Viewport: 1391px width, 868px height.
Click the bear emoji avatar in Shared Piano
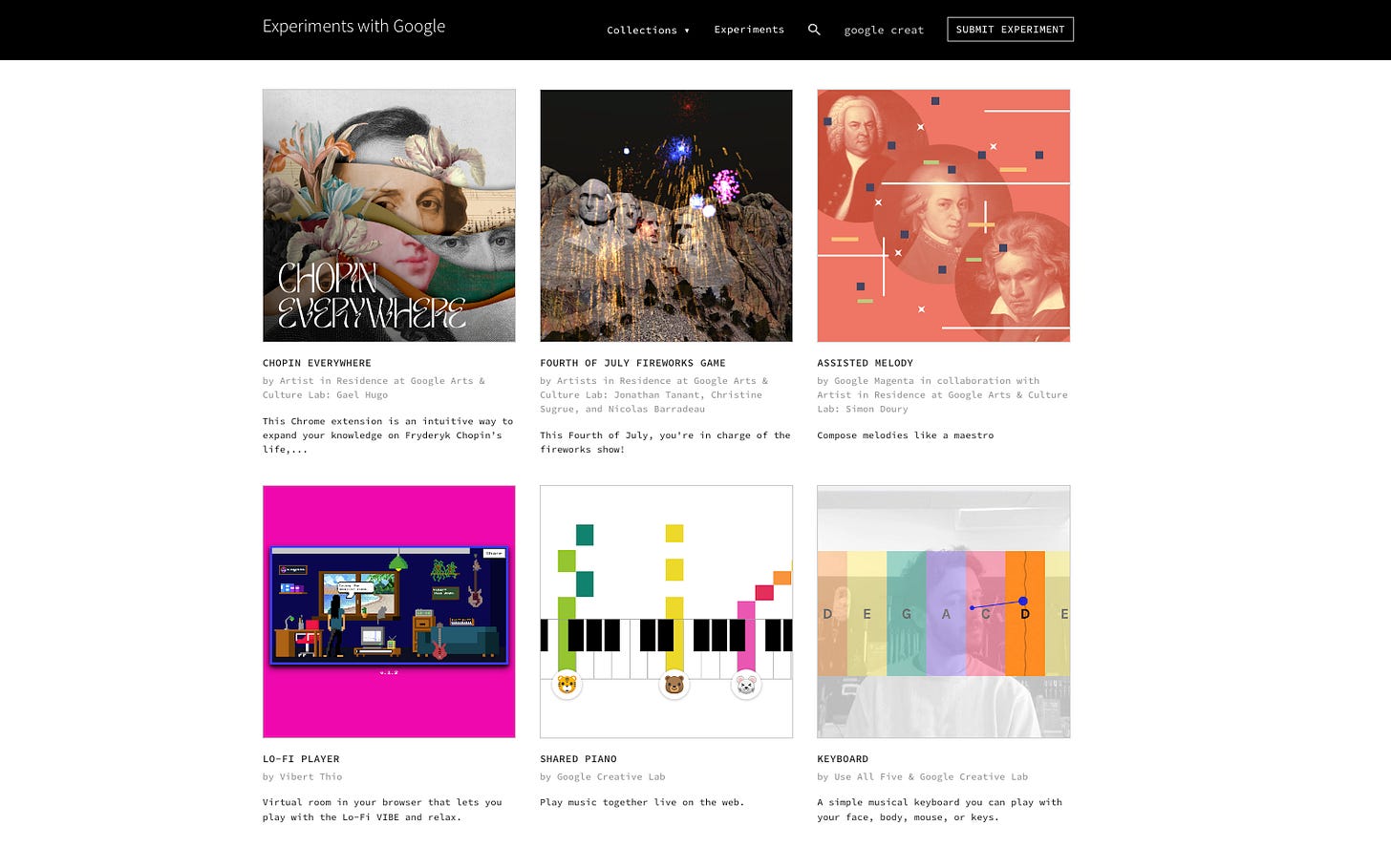click(674, 684)
